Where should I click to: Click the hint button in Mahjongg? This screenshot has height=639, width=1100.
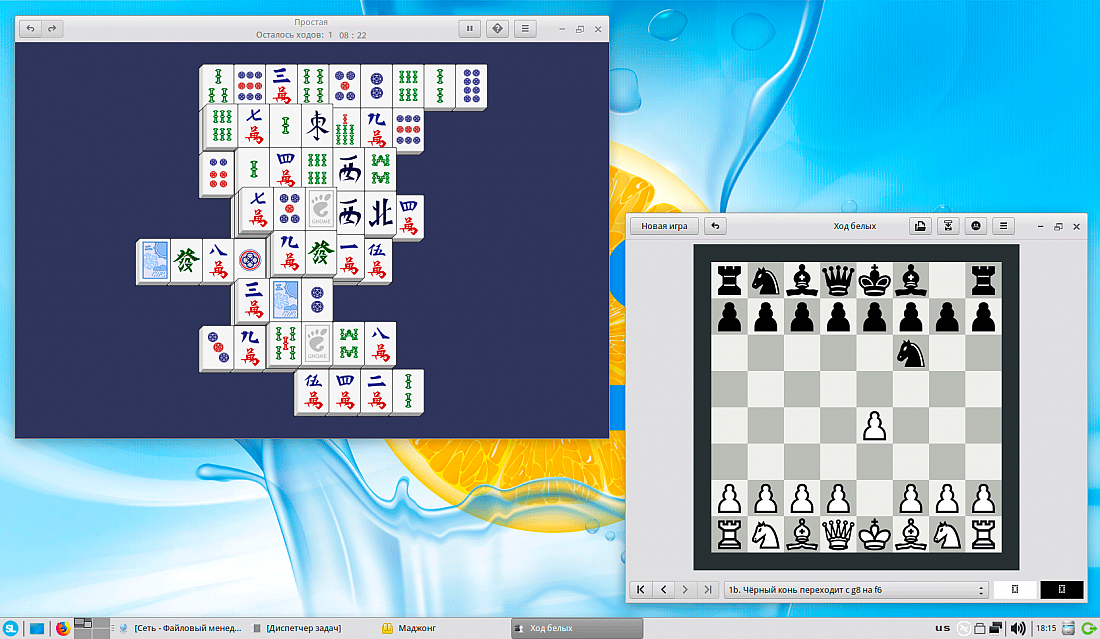[x=497, y=28]
